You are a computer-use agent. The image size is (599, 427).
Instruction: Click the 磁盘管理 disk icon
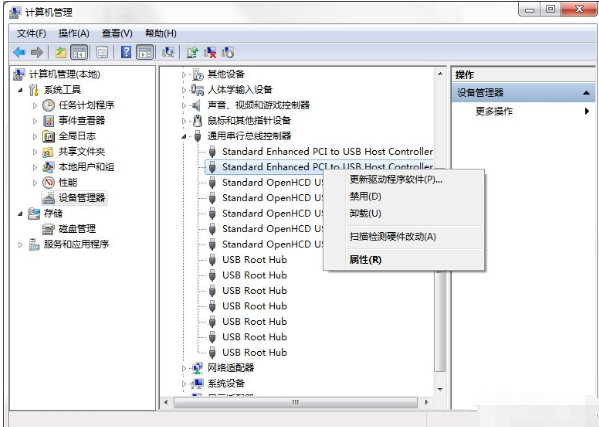click(49, 229)
